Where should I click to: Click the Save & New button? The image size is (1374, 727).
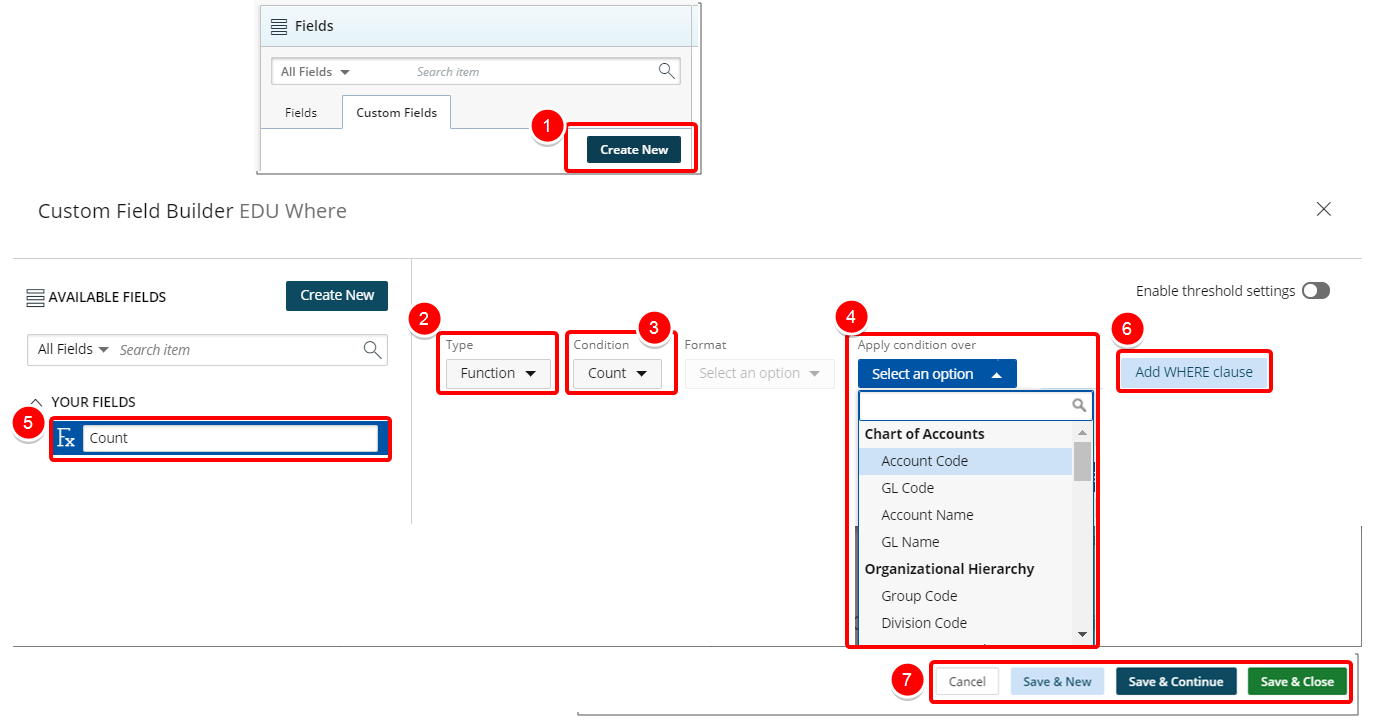point(1057,682)
